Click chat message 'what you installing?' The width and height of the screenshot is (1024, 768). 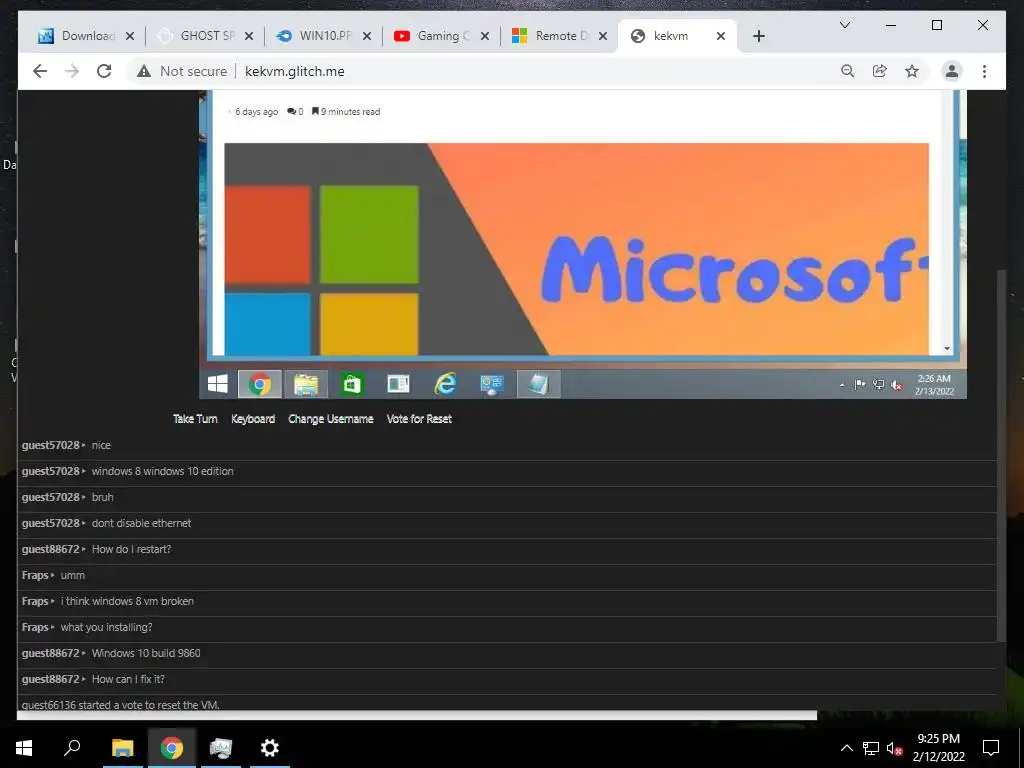point(106,627)
